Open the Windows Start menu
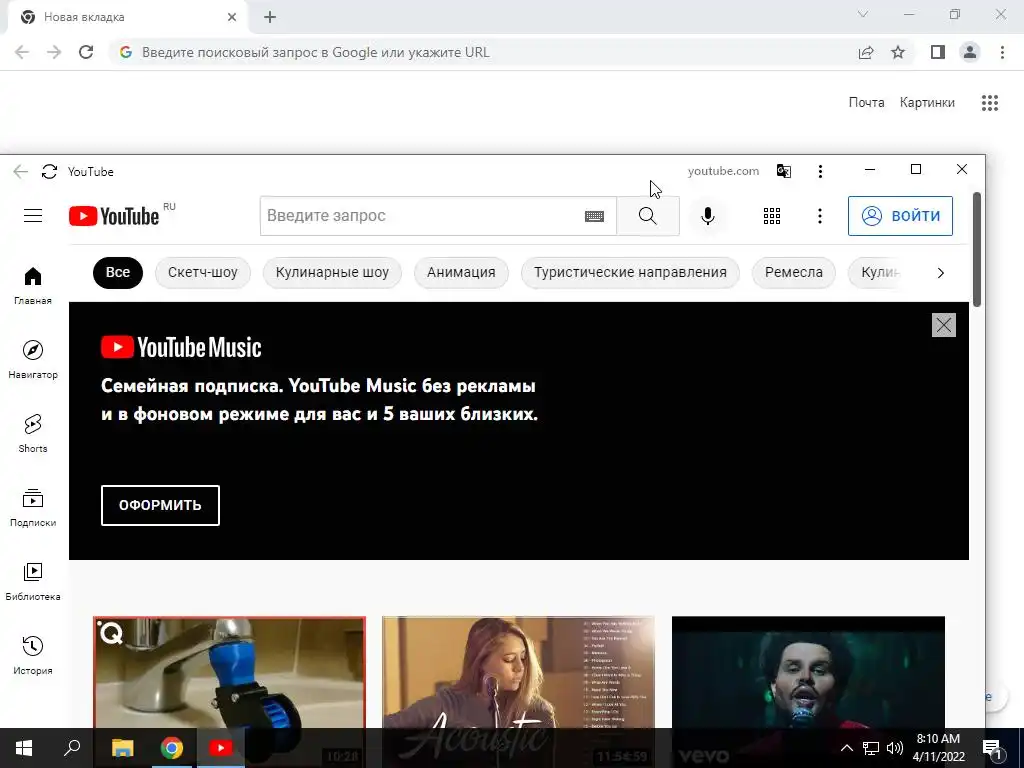The image size is (1024, 768). click(24, 748)
